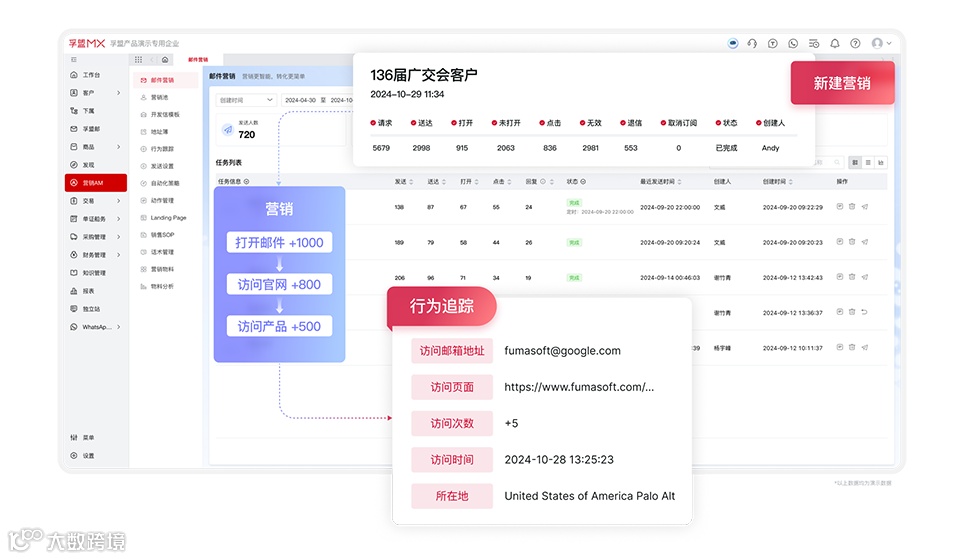Open the 创建时间 filter dropdown

click(x=246, y=100)
